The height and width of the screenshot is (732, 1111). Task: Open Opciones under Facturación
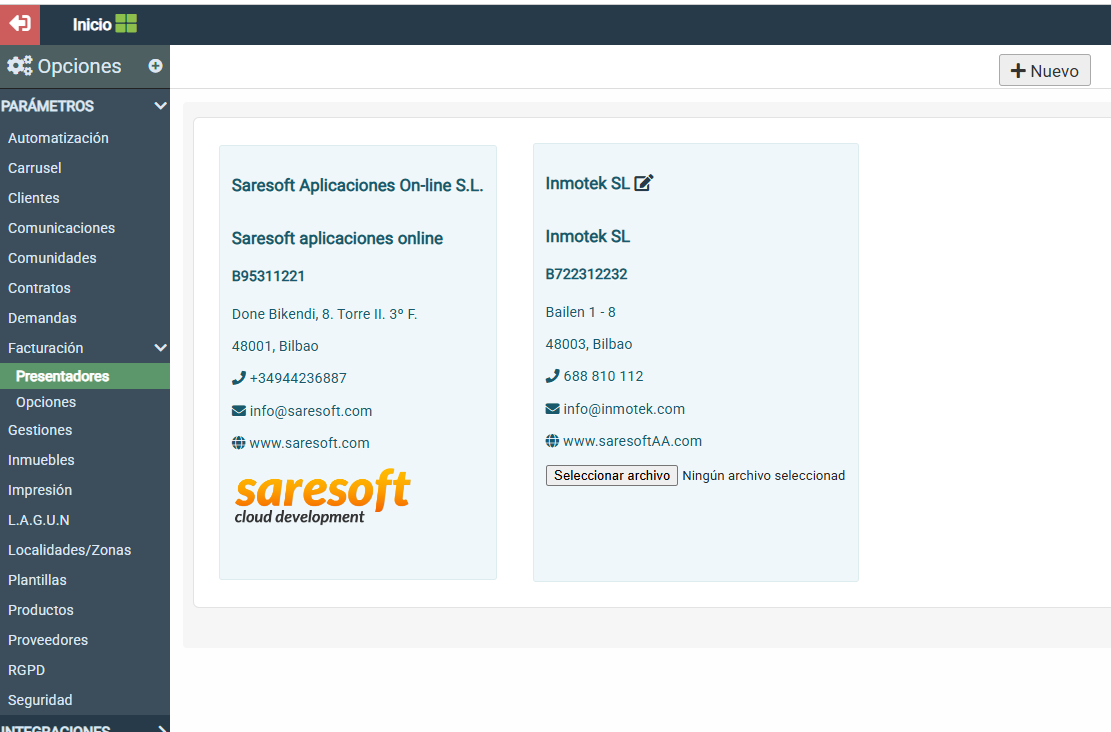46,402
